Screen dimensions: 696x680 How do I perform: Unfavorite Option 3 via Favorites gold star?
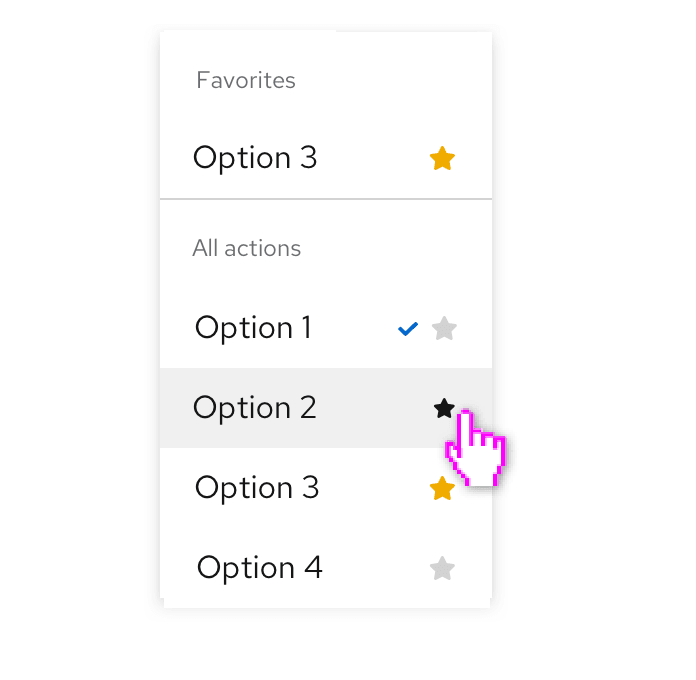click(442, 158)
